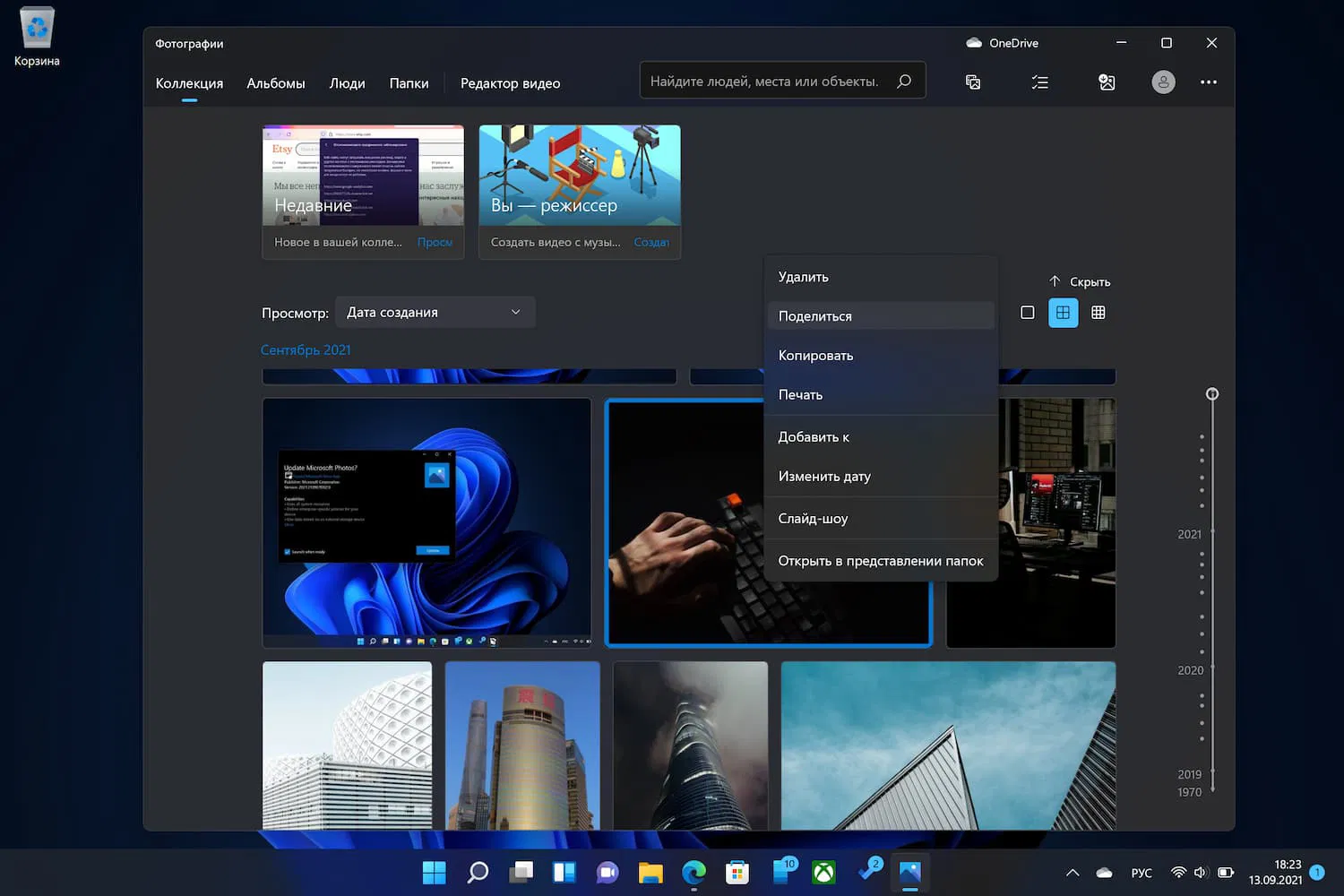Screen dimensions: 1344x896
Task: Show hidden tray icons chevron
Action: (x=1073, y=873)
